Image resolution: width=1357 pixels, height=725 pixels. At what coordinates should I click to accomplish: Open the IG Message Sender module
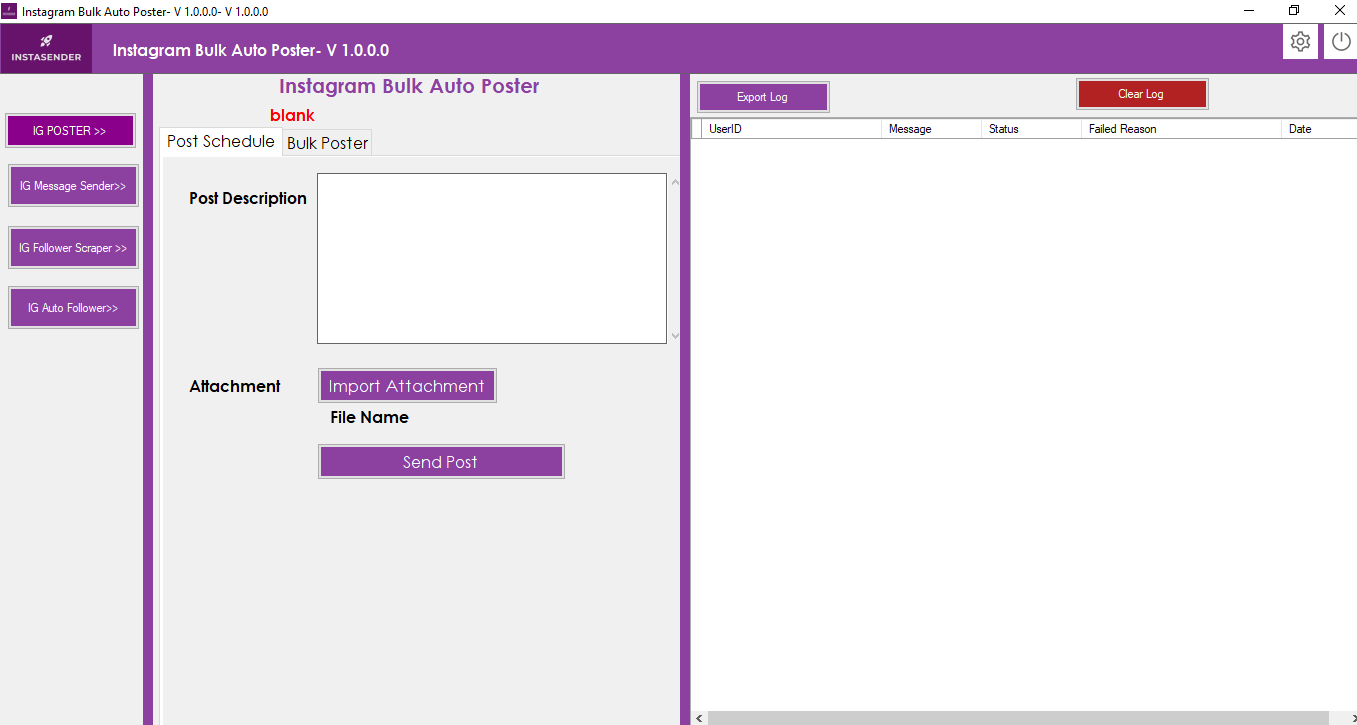click(73, 186)
